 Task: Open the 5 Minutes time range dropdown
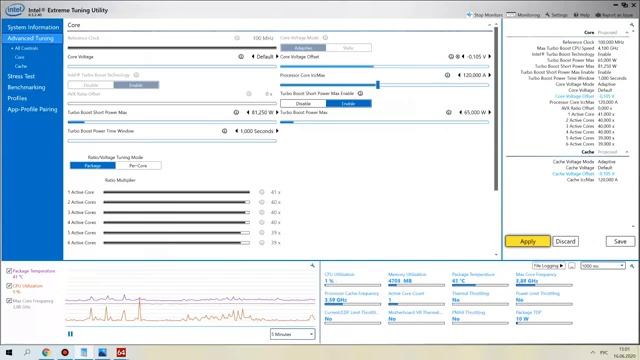[x=293, y=334]
